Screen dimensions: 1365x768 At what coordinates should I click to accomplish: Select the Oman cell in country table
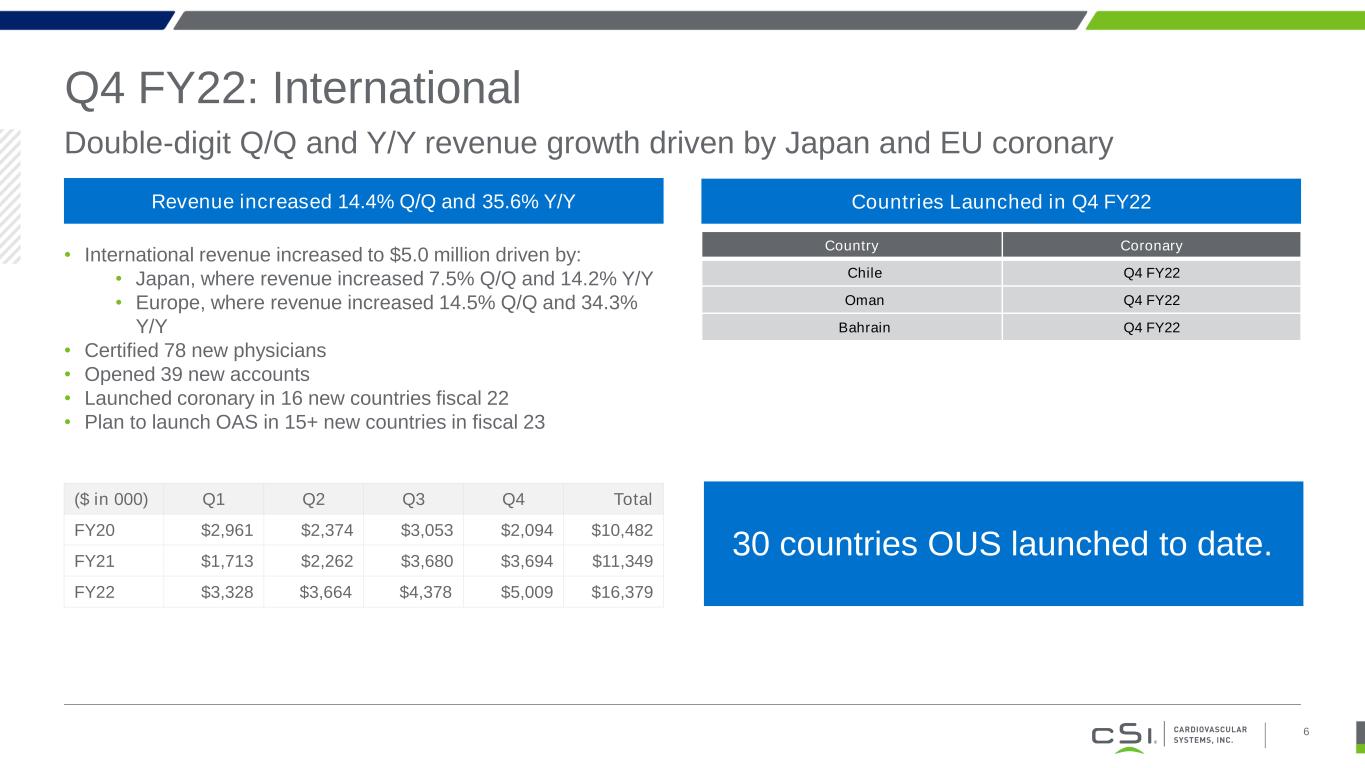click(851, 300)
